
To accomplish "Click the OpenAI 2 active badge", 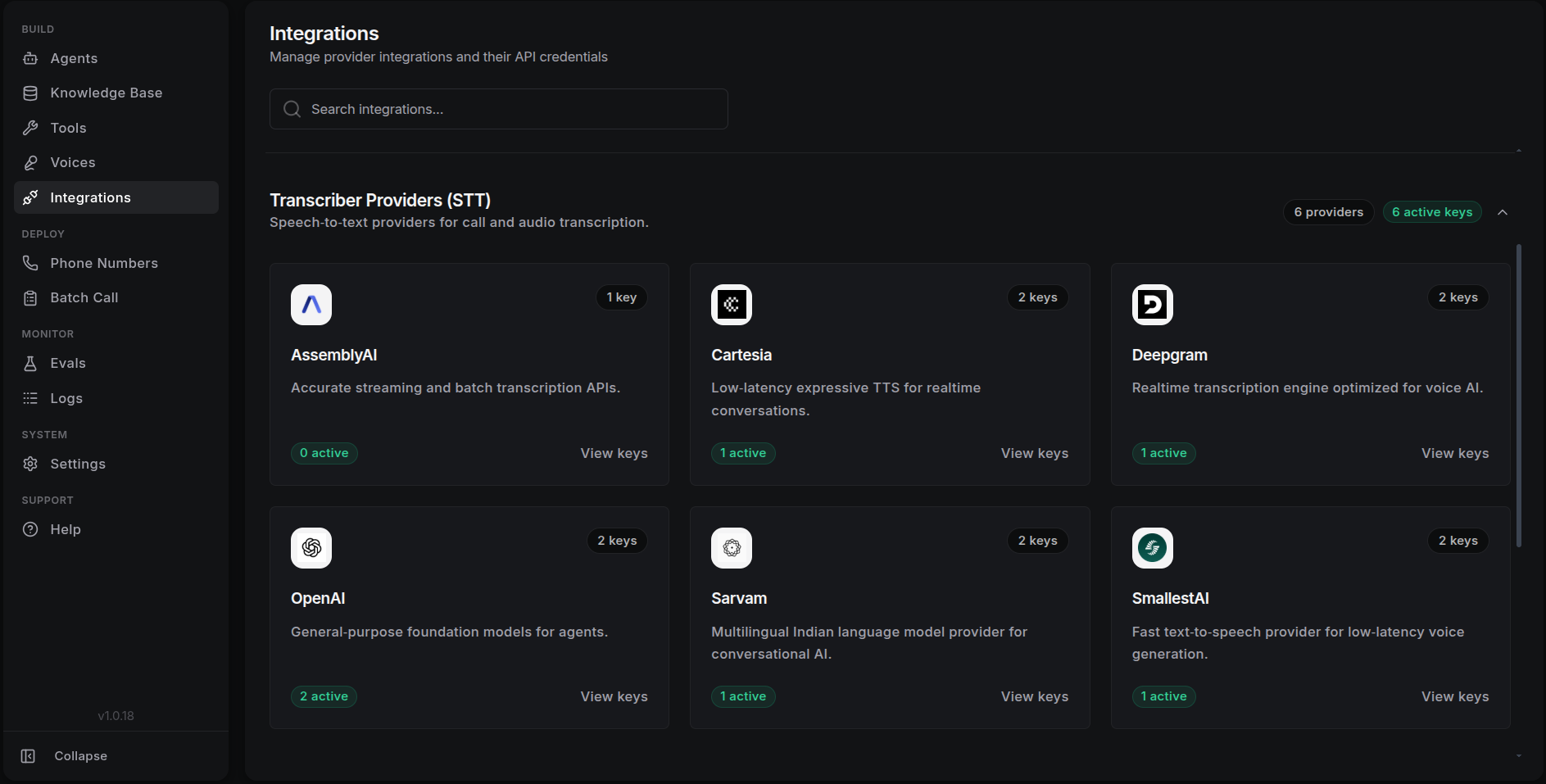I will (x=324, y=696).
